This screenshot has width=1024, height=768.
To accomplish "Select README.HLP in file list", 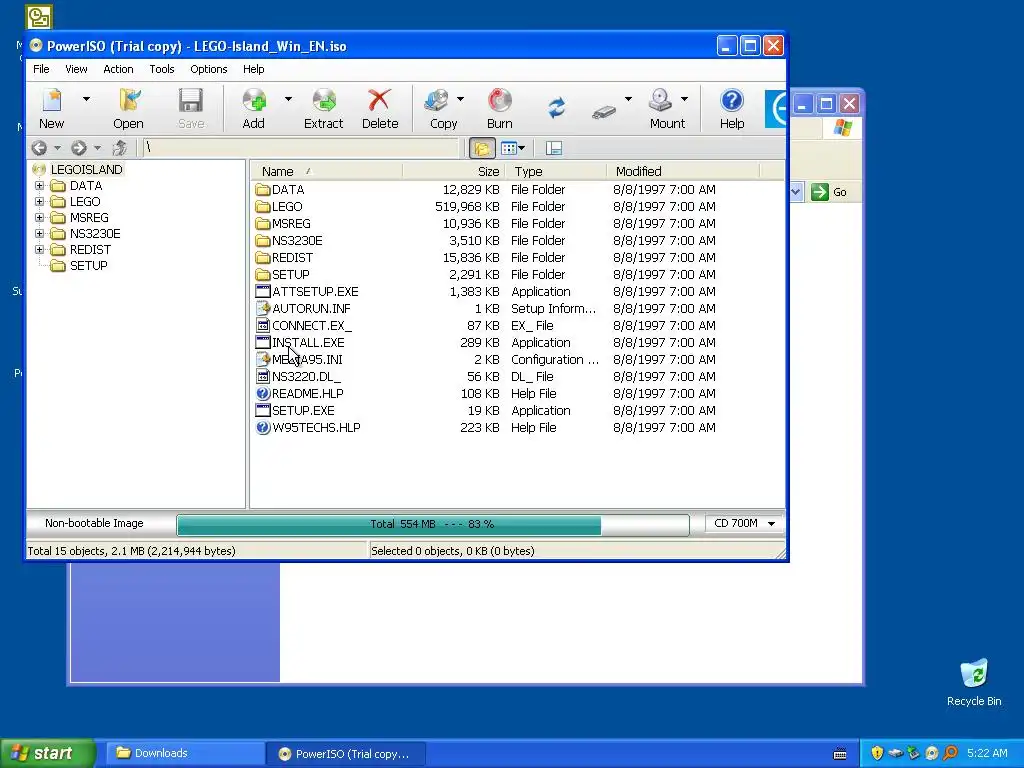I will click(307, 394).
